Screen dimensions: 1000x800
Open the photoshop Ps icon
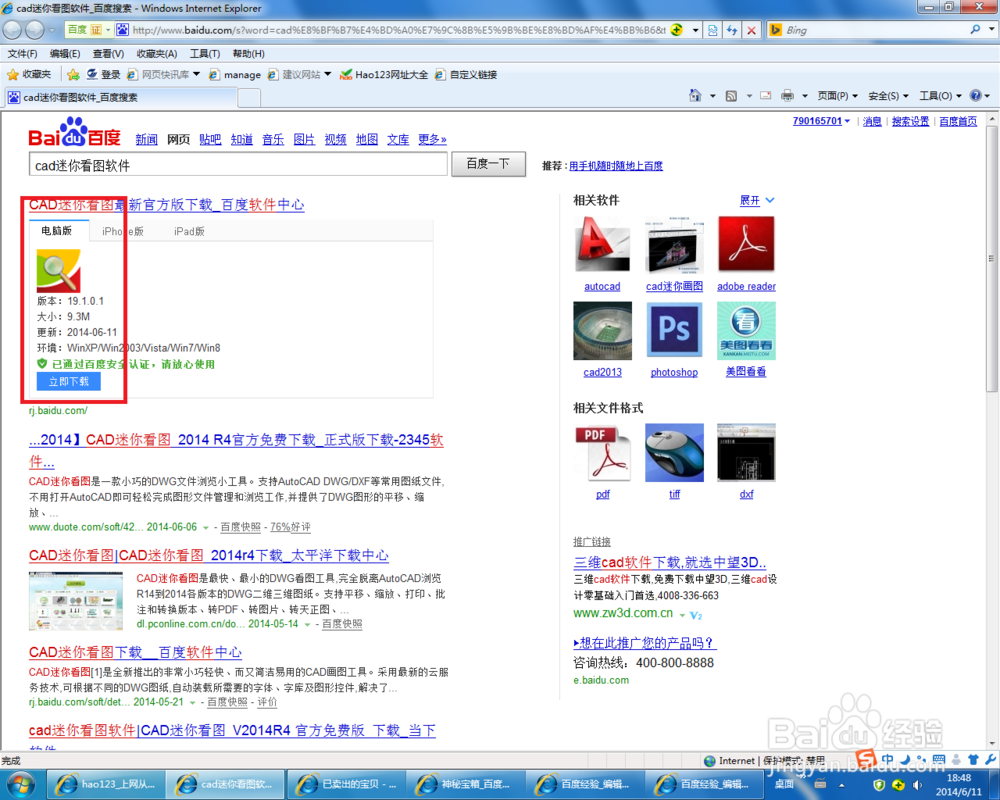[x=674, y=330]
